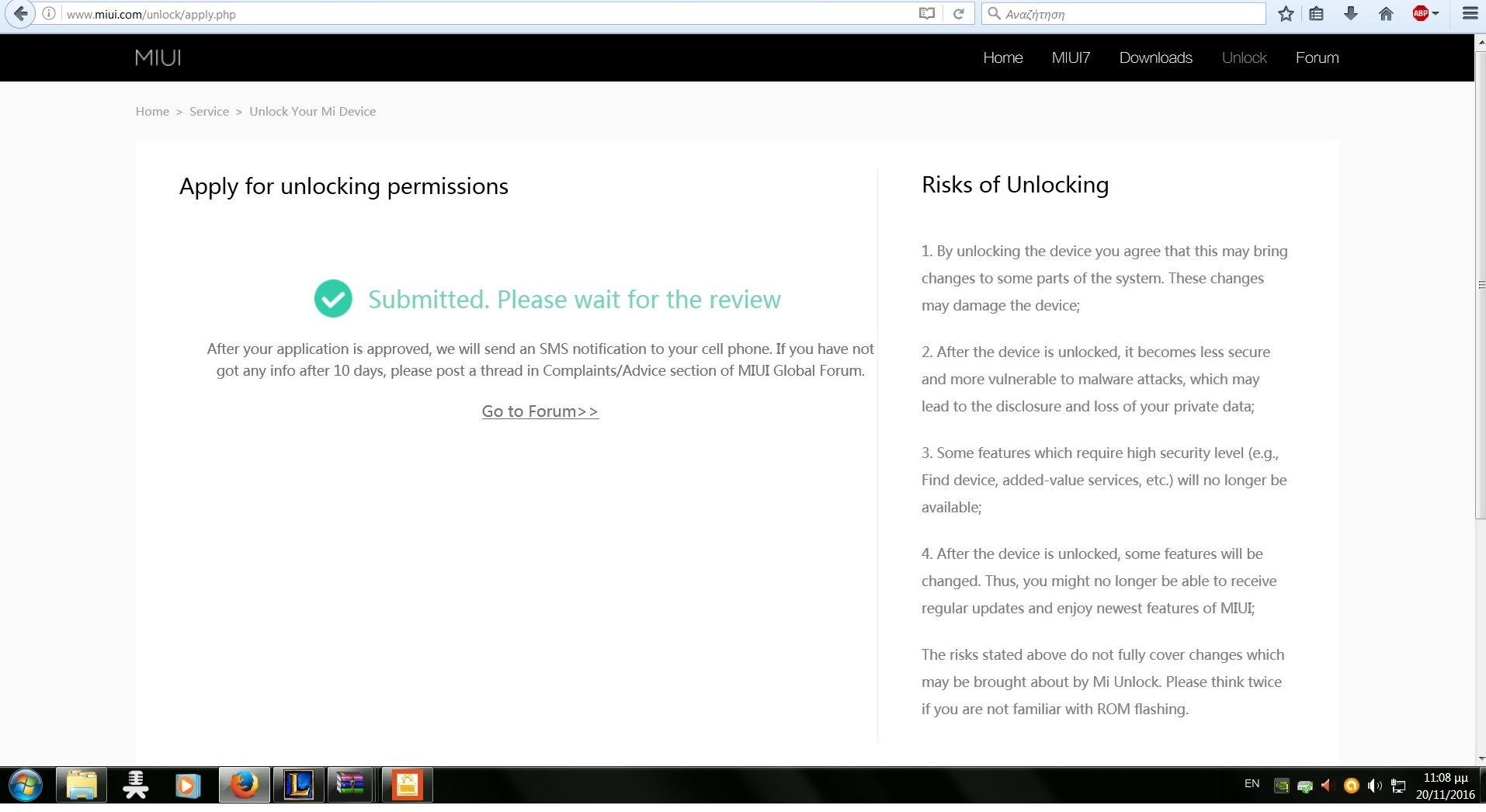Open the orange padlock app on taskbar

407,786
